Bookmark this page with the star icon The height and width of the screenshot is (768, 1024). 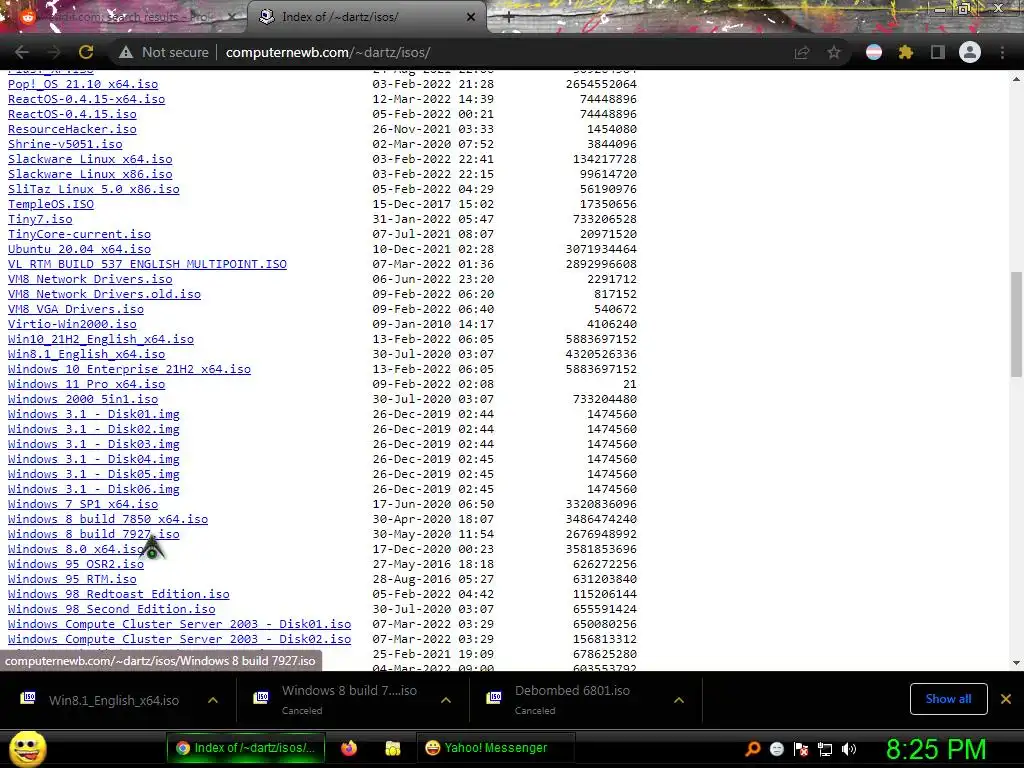[x=834, y=52]
